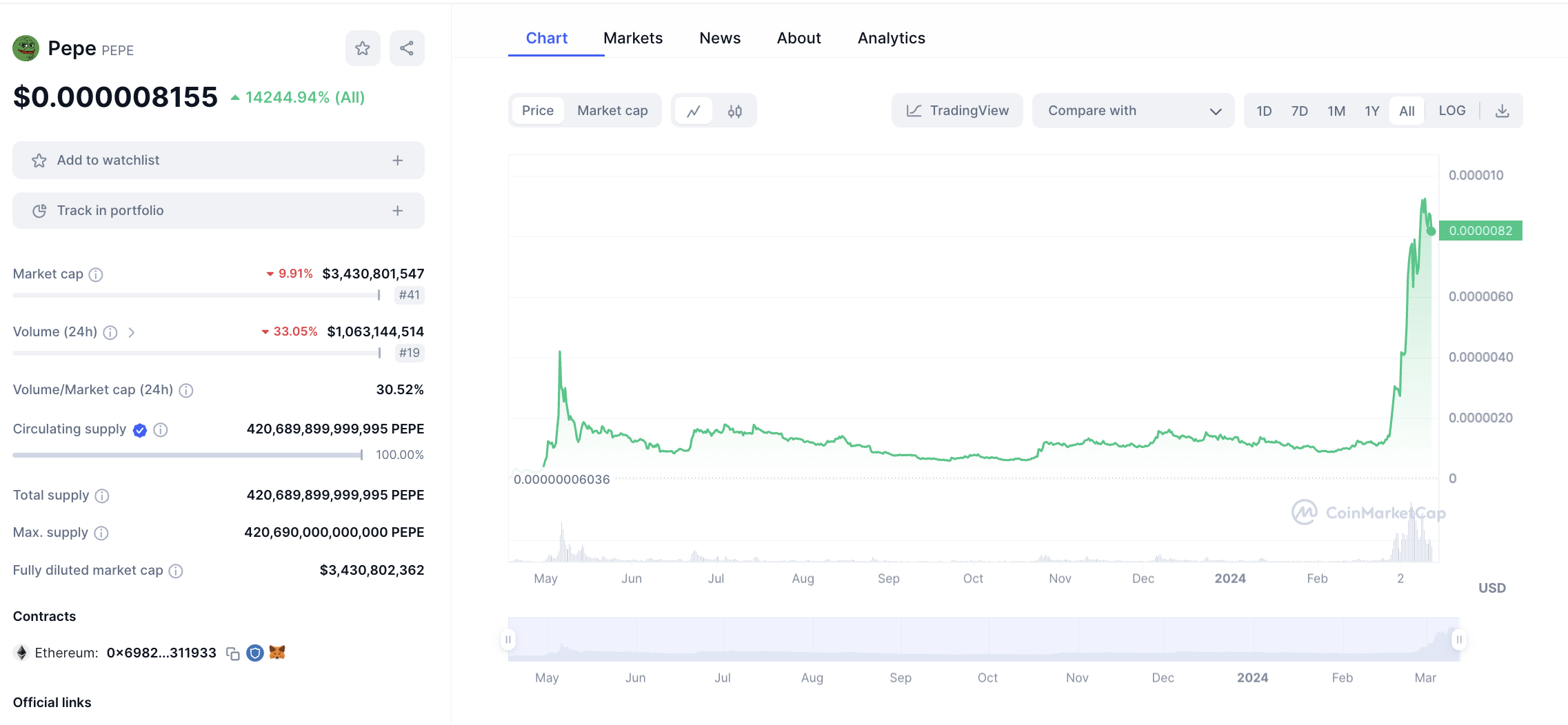This screenshot has height=725, width=1568.
Task: Click the share icon beside Pepe
Action: click(x=407, y=48)
